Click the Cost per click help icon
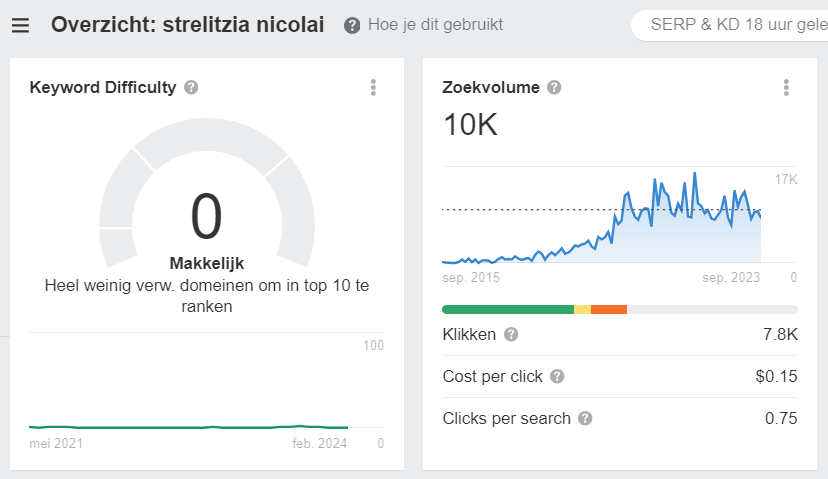 [x=557, y=376]
